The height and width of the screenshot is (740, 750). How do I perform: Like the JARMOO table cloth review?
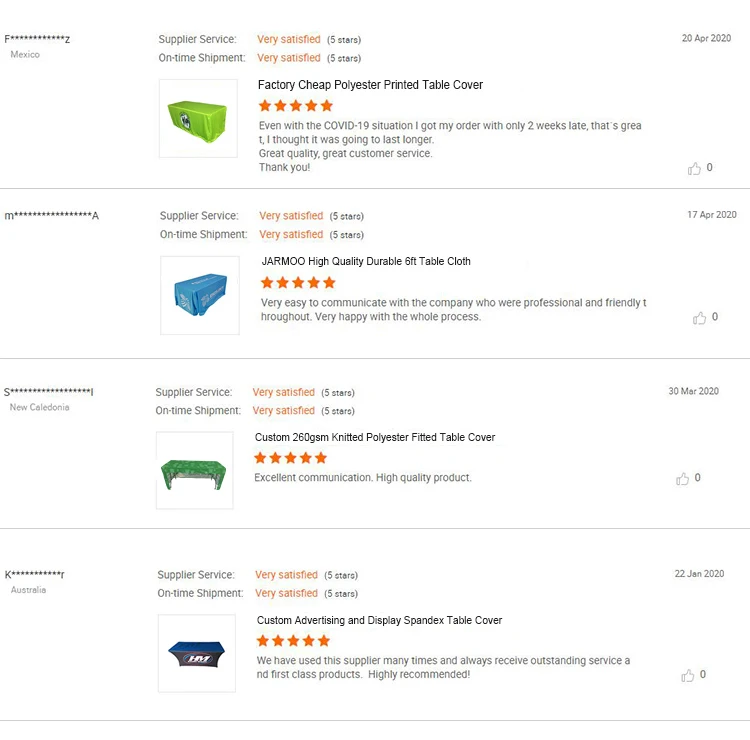[699, 318]
